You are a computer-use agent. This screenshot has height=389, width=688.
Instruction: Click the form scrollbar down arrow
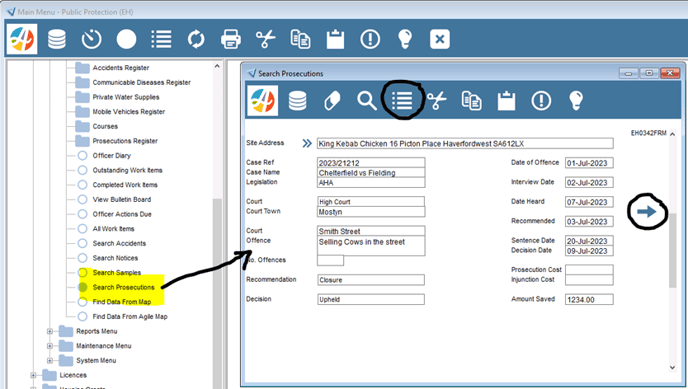coord(672,368)
